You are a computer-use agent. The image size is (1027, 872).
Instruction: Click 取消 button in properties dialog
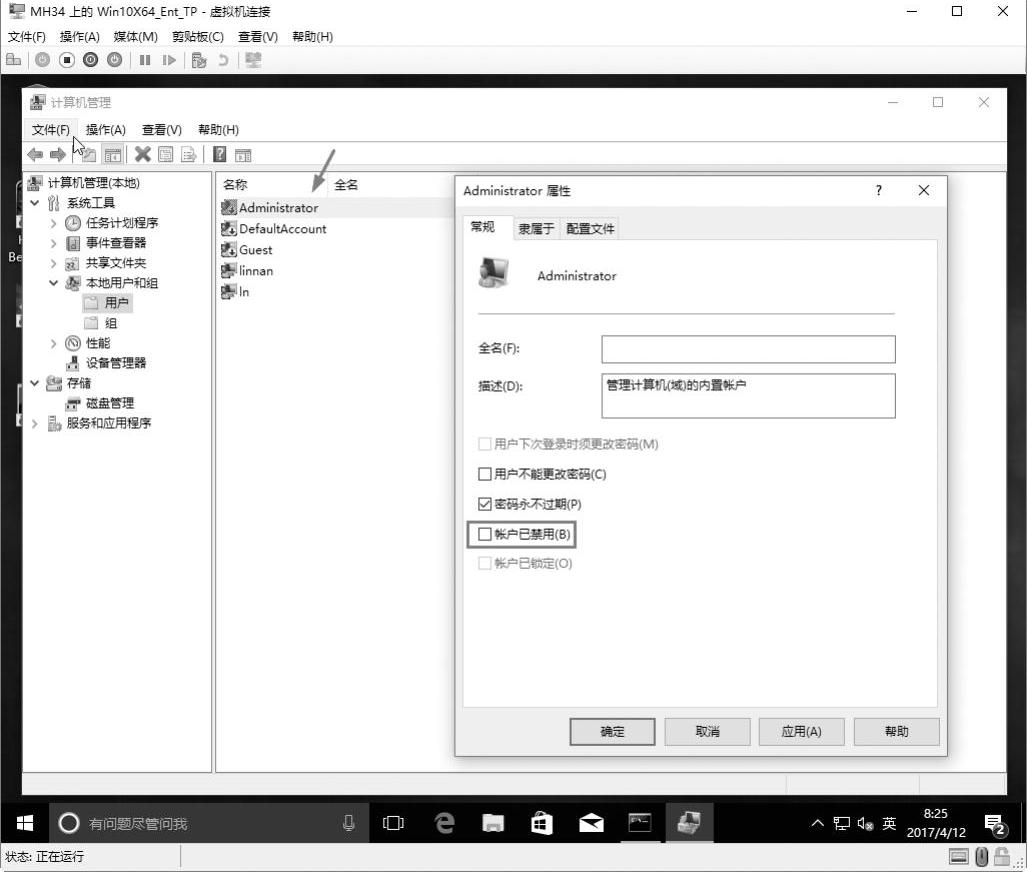tap(707, 731)
